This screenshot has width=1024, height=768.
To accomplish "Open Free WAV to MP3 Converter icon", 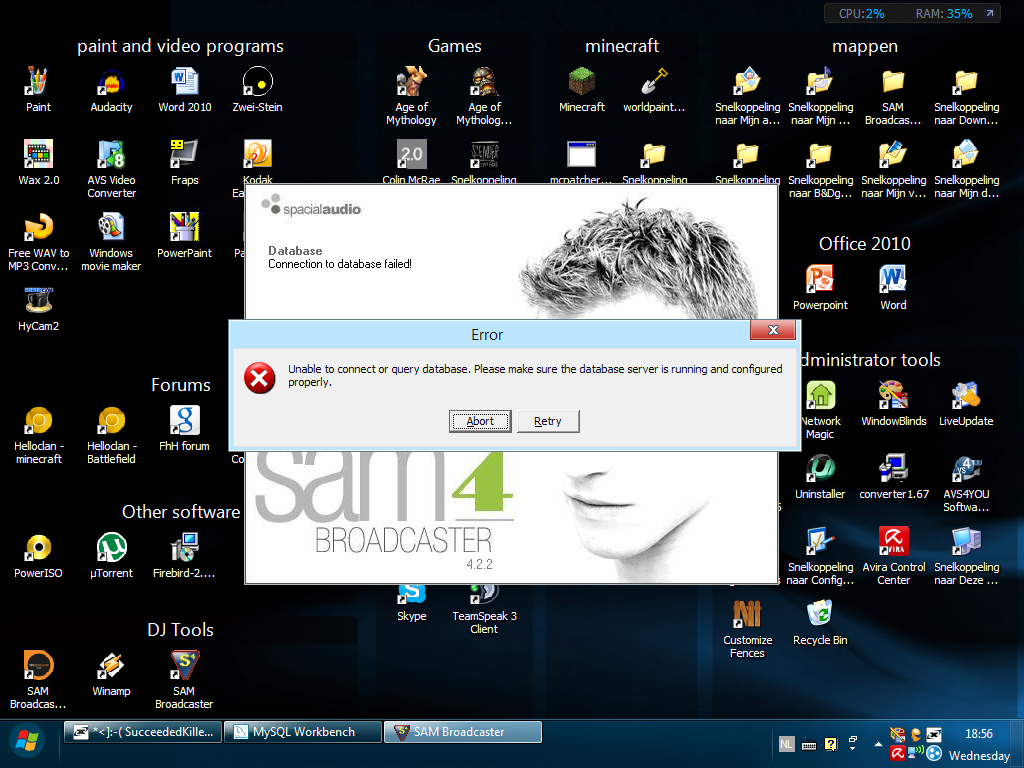I will click(x=39, y=242).
